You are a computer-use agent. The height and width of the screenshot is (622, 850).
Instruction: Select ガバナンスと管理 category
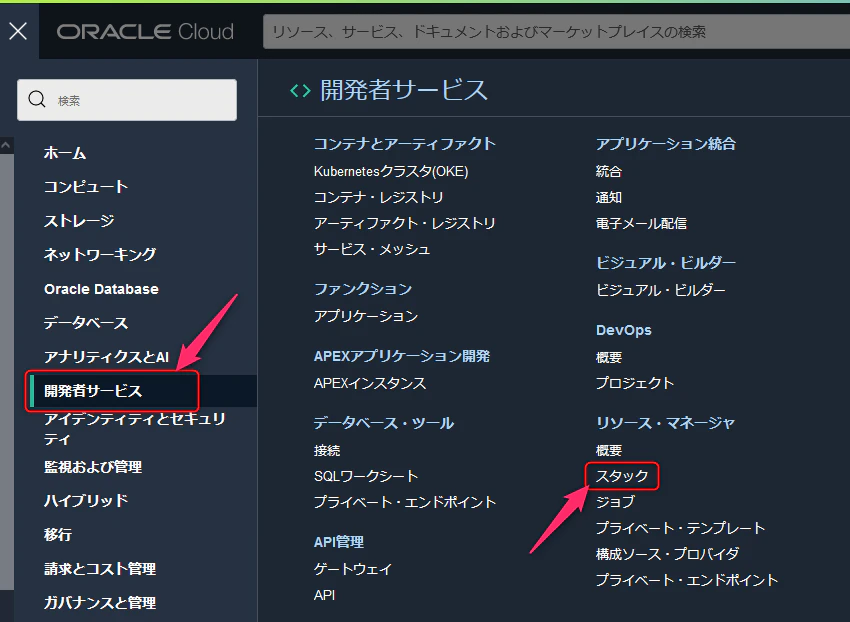pyautogui.click(x=100, y=602)
